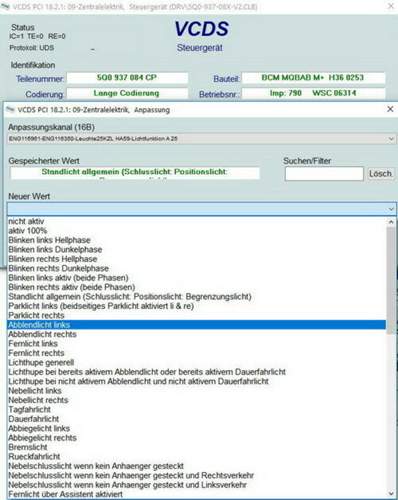Select 'Lichthupe bei bereits aktivem Abblendlicht' entry
Screen dimensions: 398x500
coord(197,372)
